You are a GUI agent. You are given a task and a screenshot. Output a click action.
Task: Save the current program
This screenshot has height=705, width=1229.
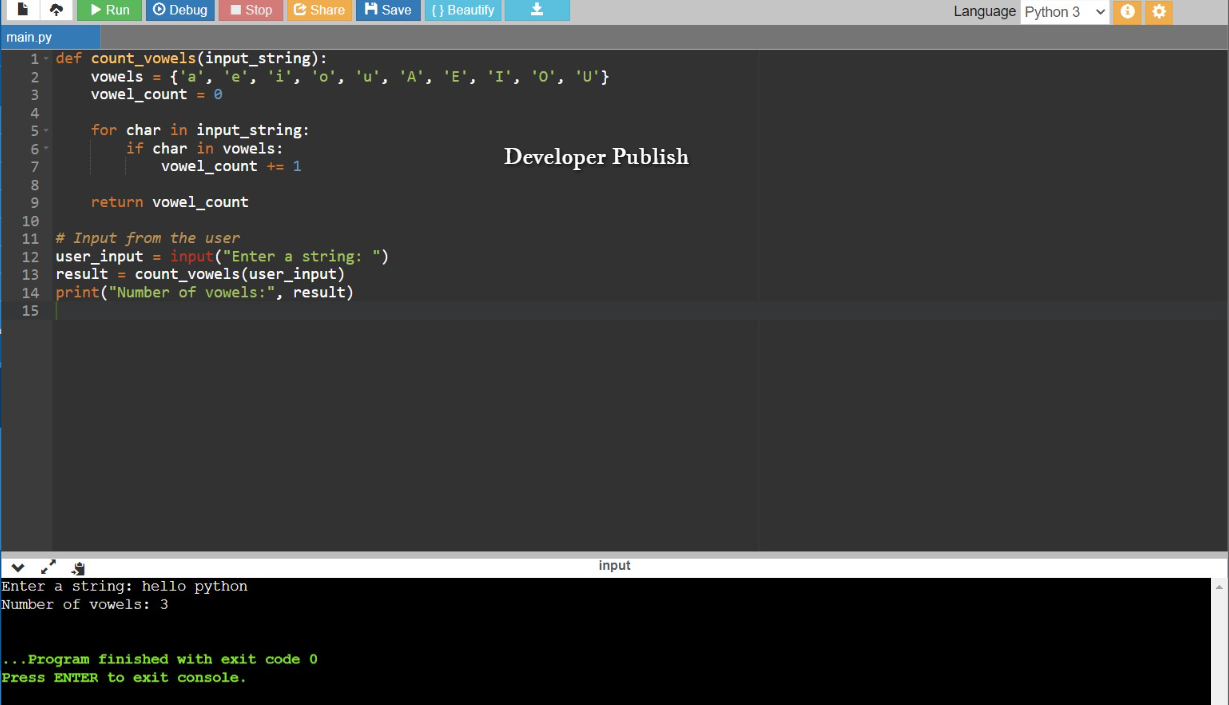click(x=388, y=10)
